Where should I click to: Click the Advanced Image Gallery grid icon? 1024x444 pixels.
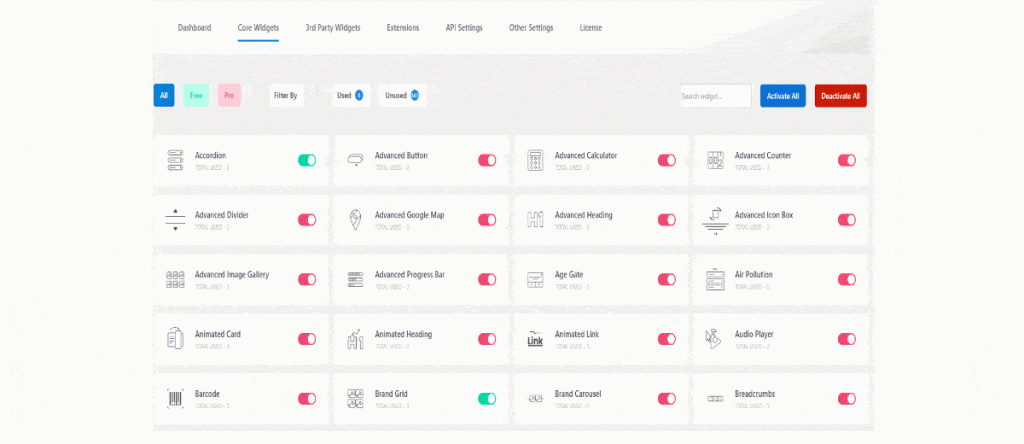(x=175, y=279)
